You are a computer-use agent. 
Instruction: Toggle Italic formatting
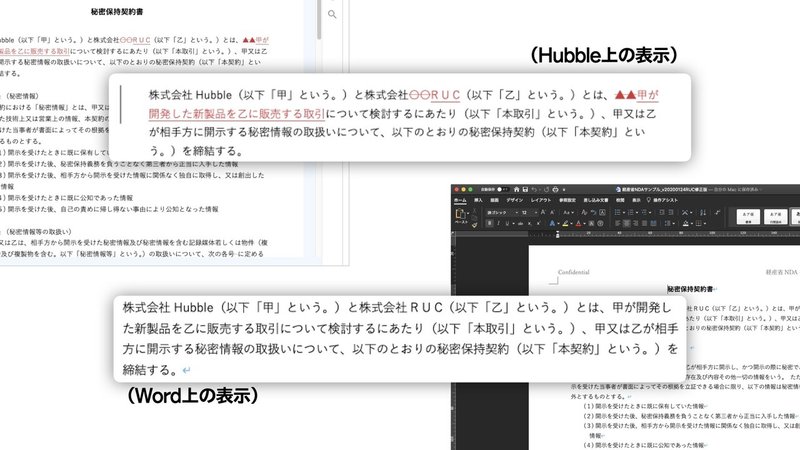pyautogui.click(x=498, y=223)
